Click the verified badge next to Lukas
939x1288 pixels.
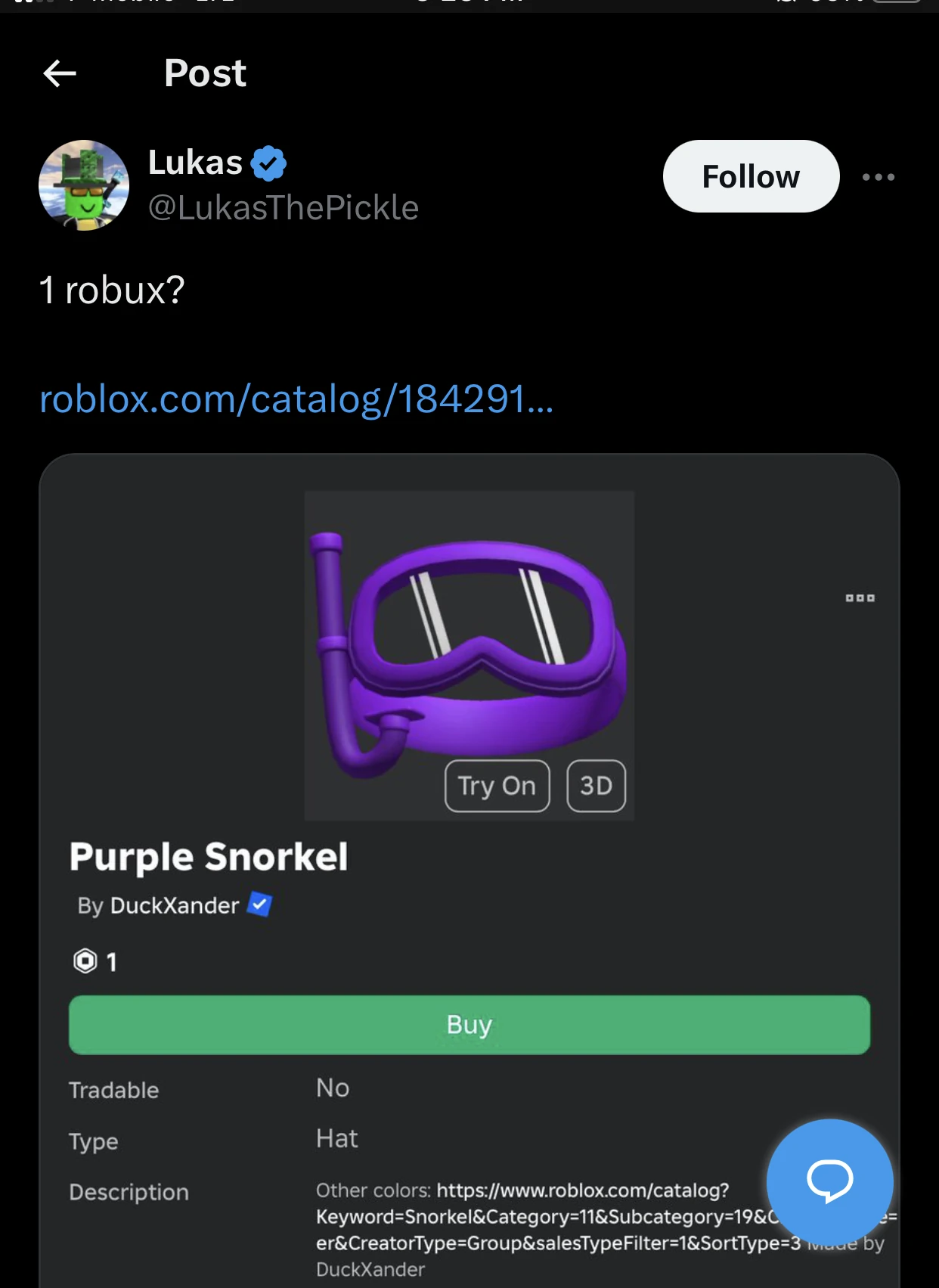(x=268, y=161)
